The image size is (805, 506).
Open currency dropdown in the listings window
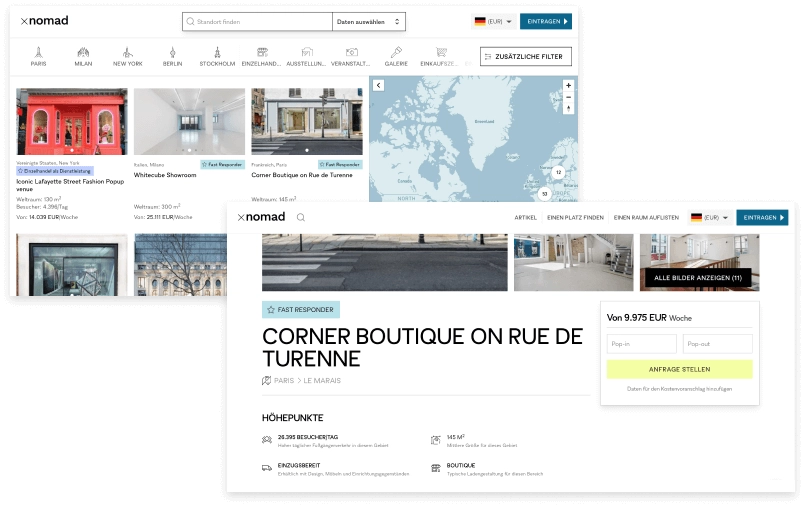[x=493, y=22]
